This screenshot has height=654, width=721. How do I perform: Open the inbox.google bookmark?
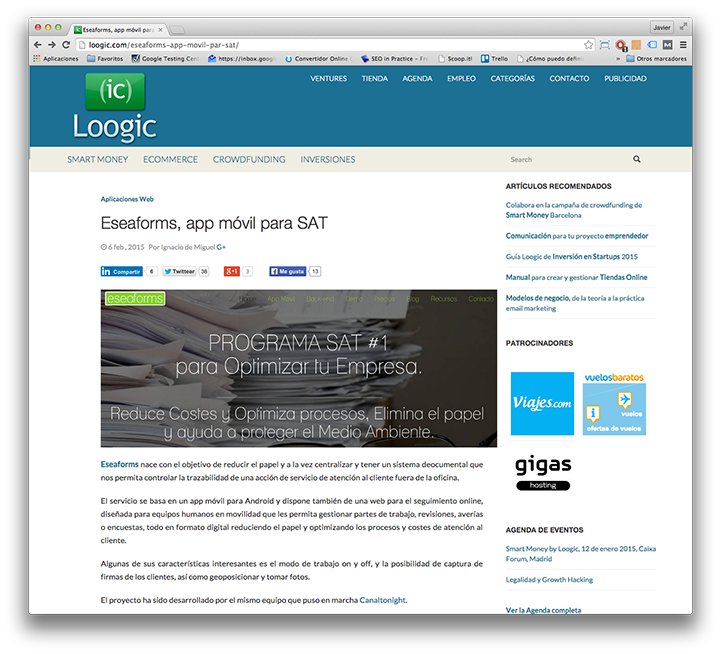coord(241,58)
